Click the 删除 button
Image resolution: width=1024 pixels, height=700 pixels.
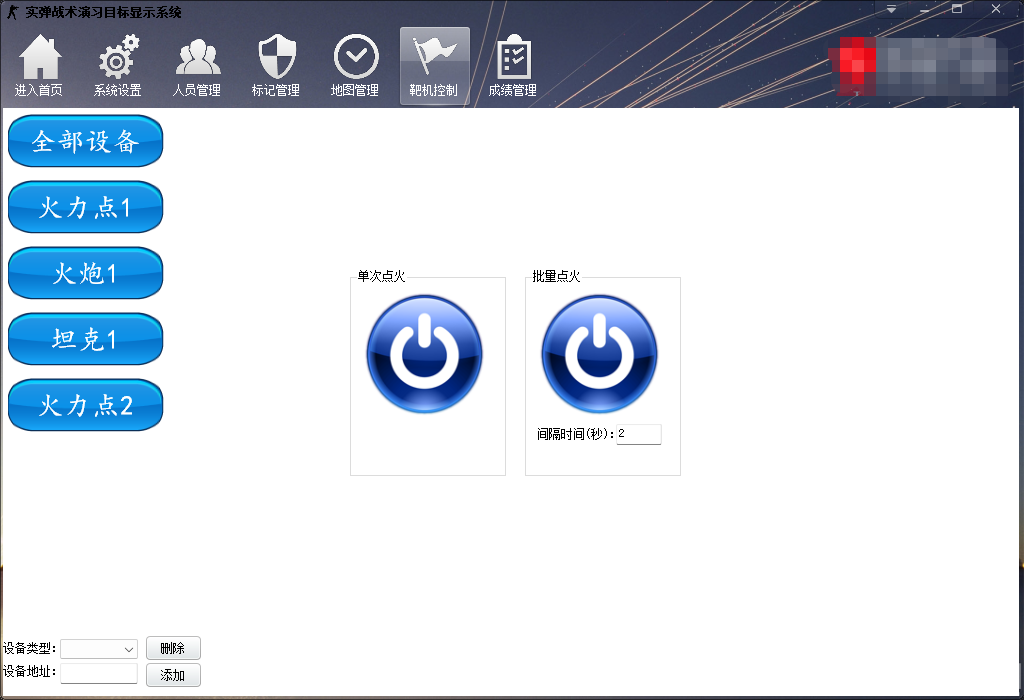(x=173, y=648)
